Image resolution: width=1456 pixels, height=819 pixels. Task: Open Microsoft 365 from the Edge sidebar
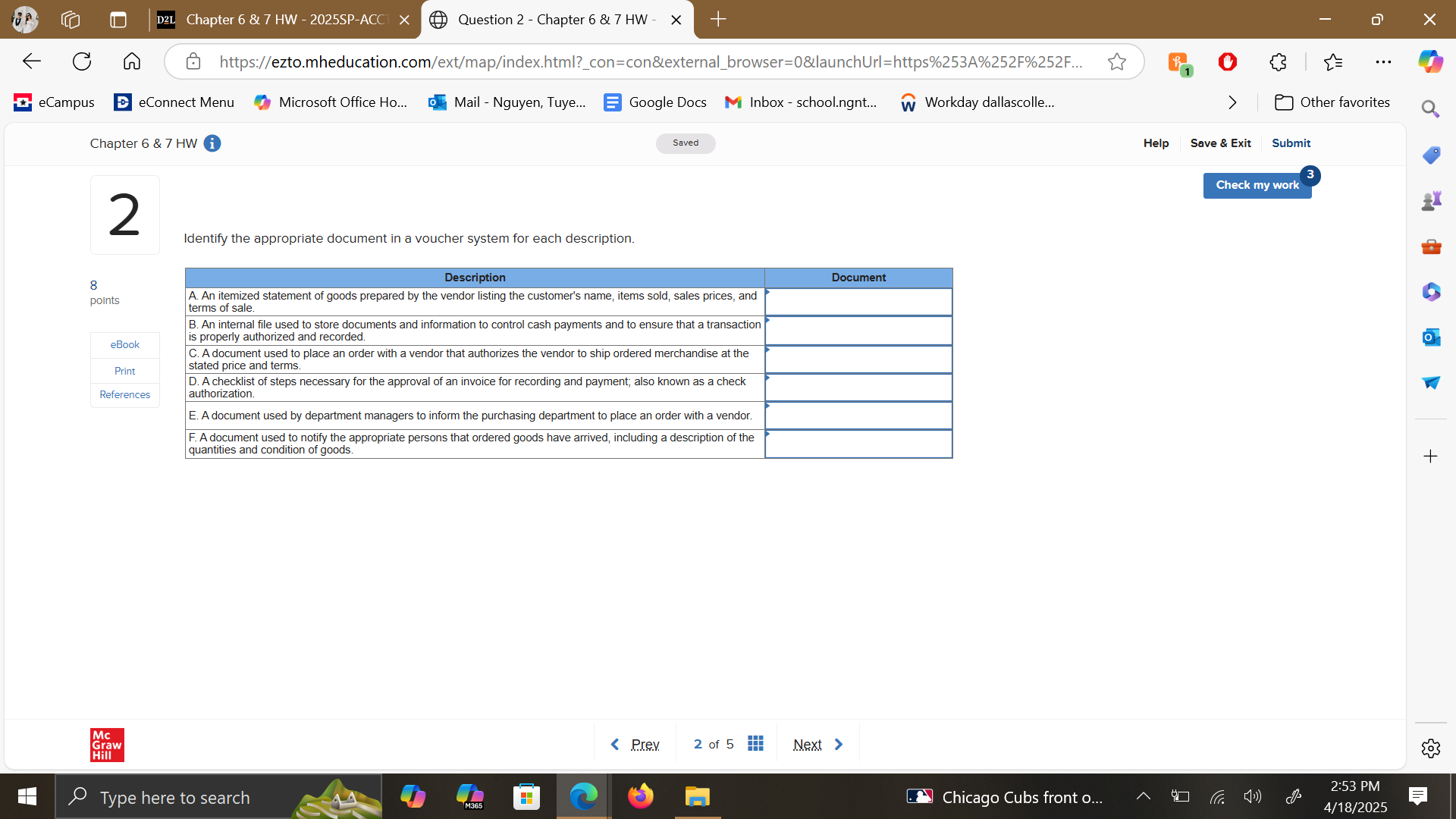pos(1431,292)
